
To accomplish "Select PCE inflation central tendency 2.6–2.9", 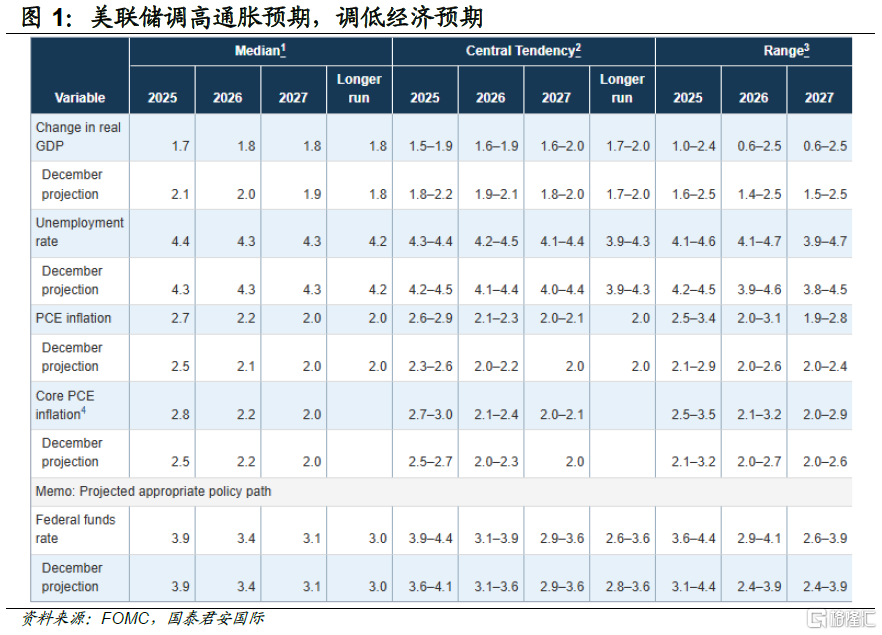I will pyautogui.click(x=431, y=319).
